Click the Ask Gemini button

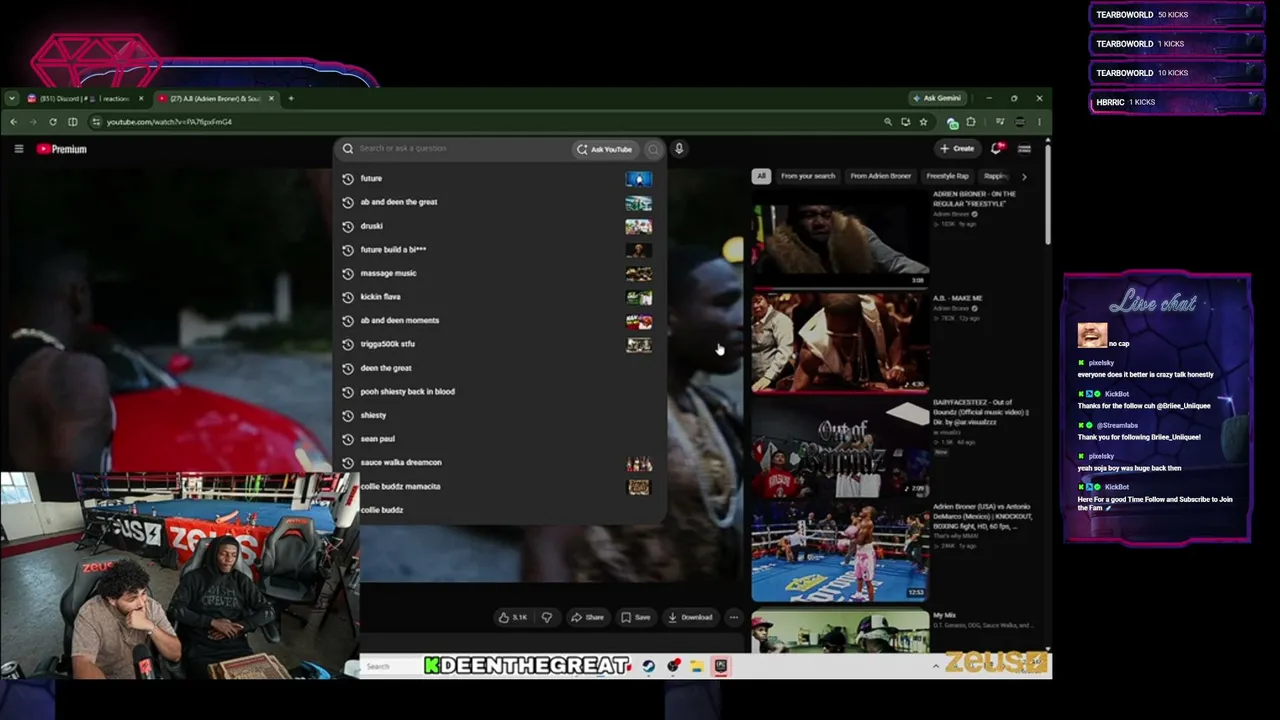pos(937,98)
